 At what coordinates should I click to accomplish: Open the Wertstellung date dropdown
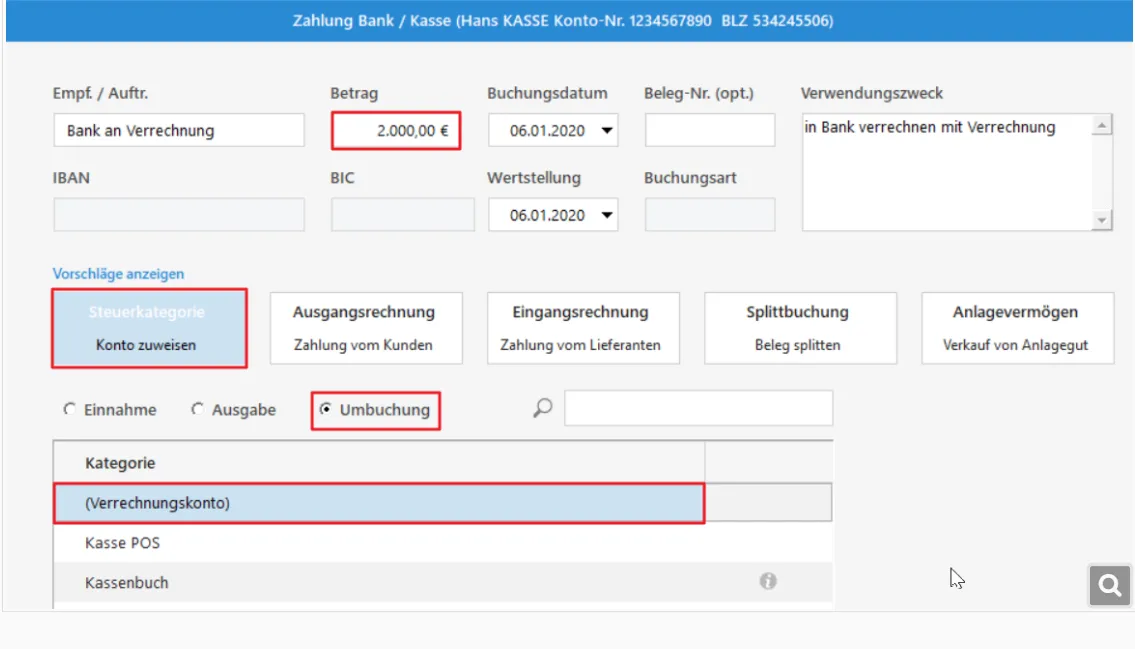click(607, 215)
